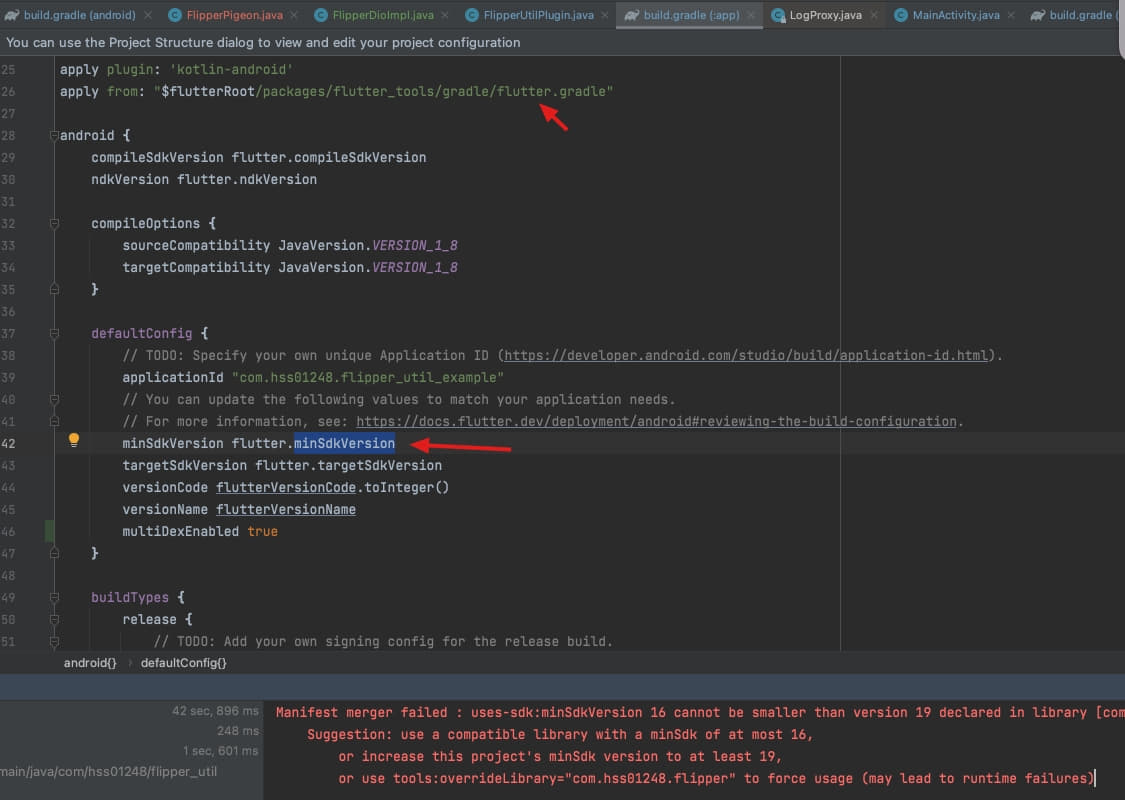Close the FlipperDioImpl.java editor tab
Viewport: 1125px width, 800px height.
tap(444, 16)
